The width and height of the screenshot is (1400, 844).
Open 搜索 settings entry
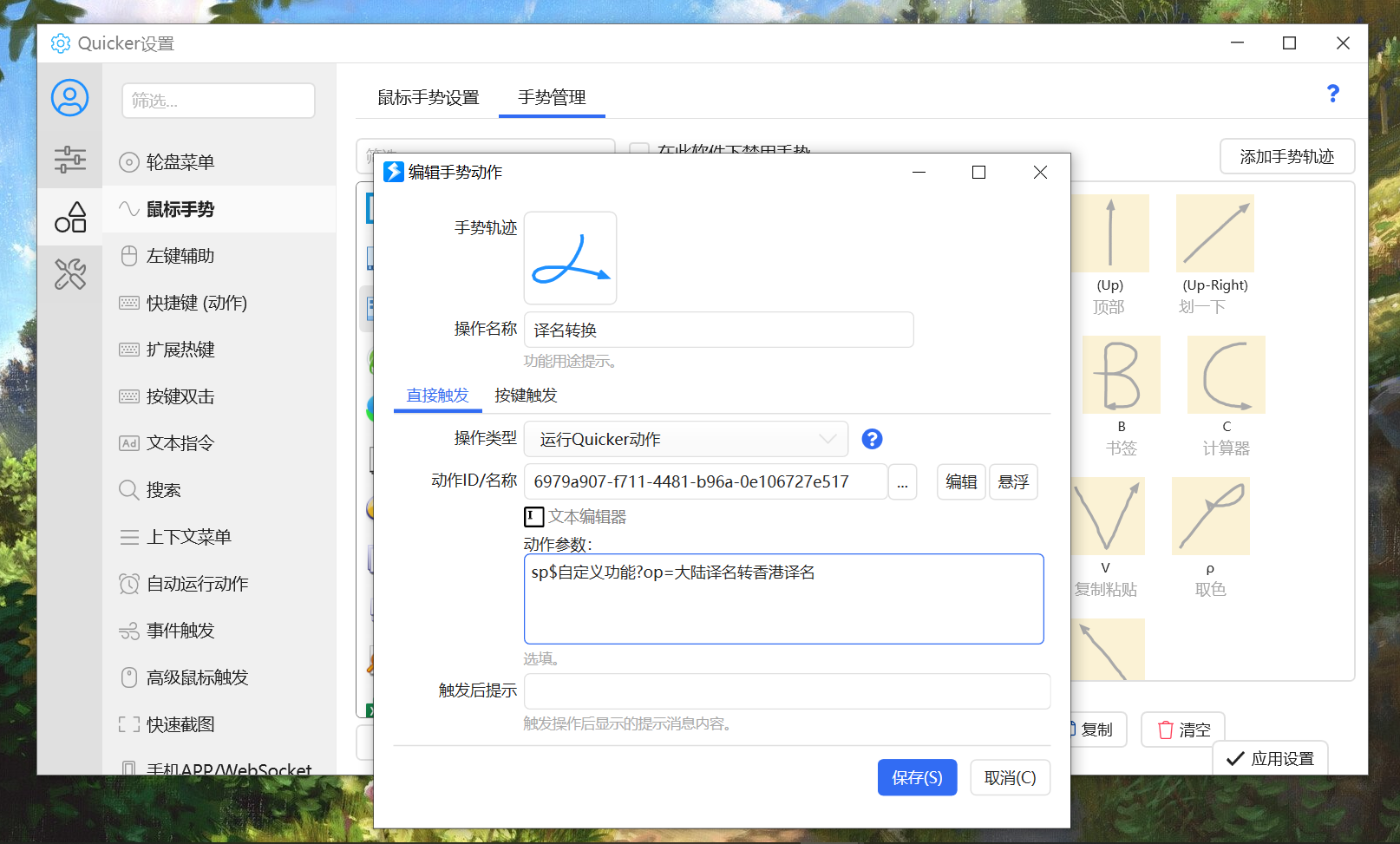pyautogui.click(x=219, y=490)
